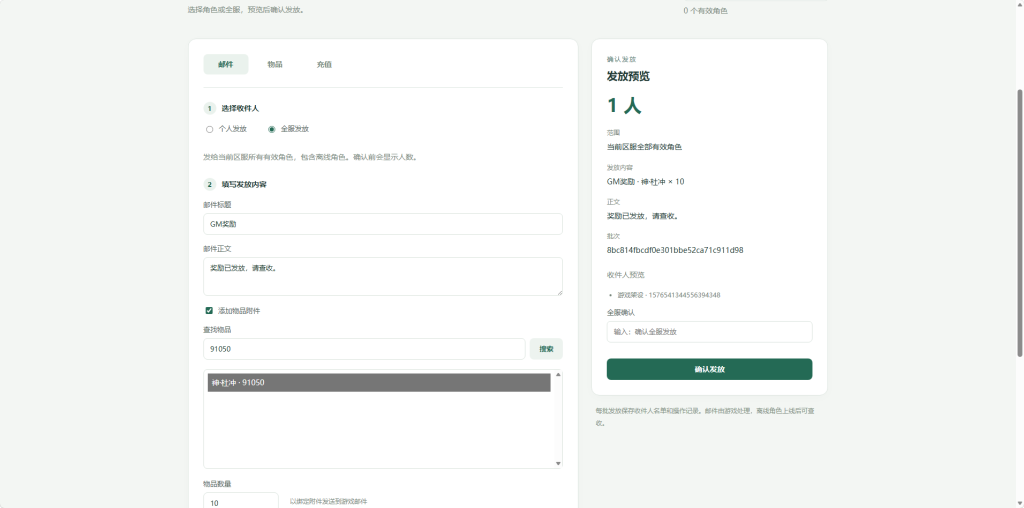
Task: Click the 收件人预览 label
Action: 626,275
